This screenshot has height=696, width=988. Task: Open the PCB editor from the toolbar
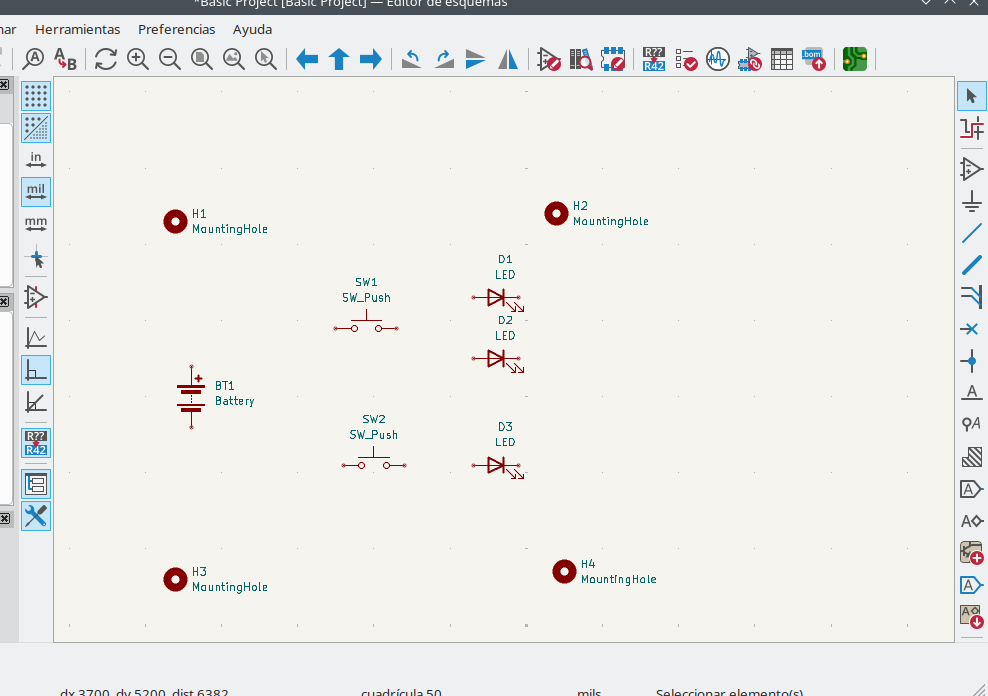[854, 59]
